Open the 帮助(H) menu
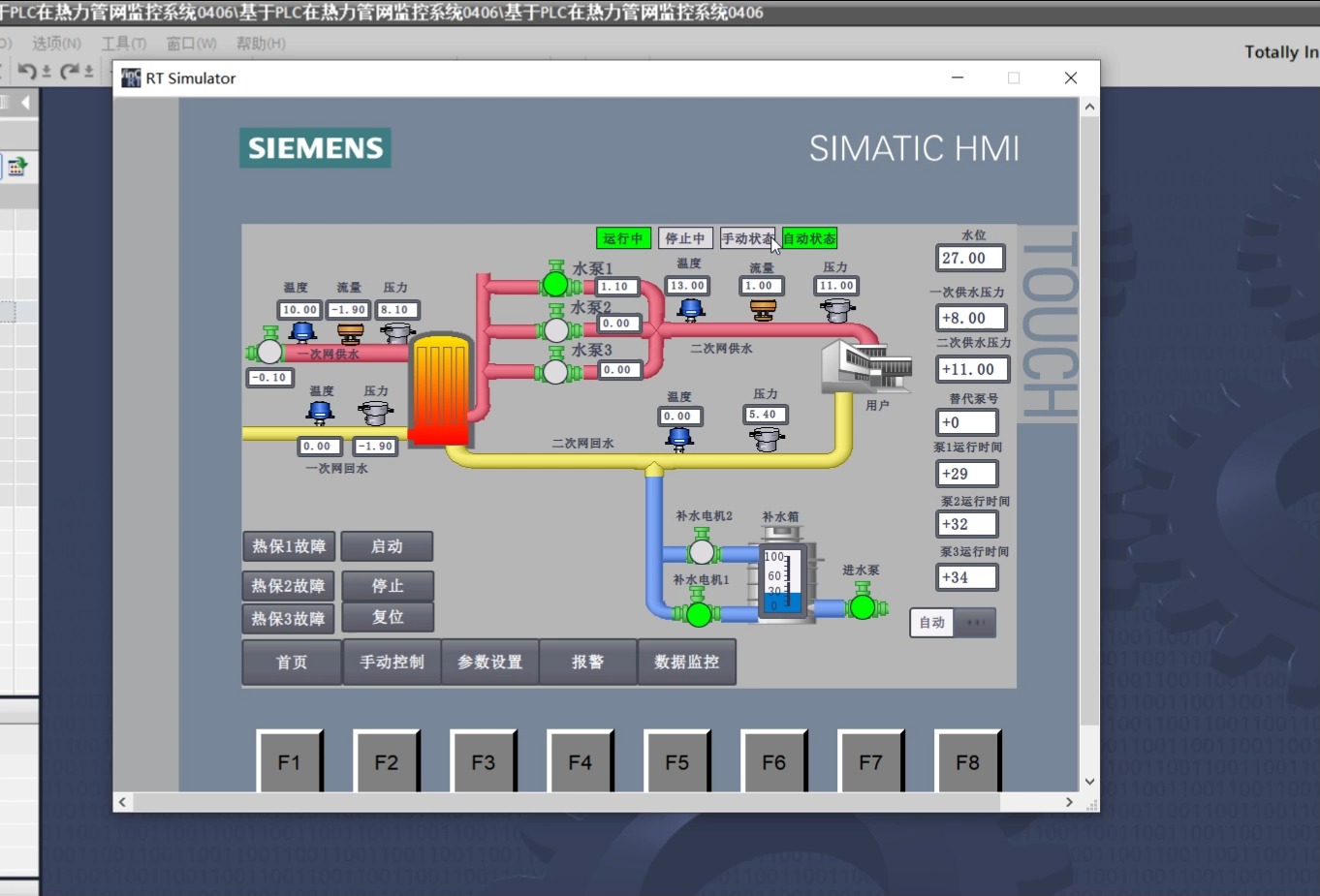The image size is (1320, 896). point(261,44)
